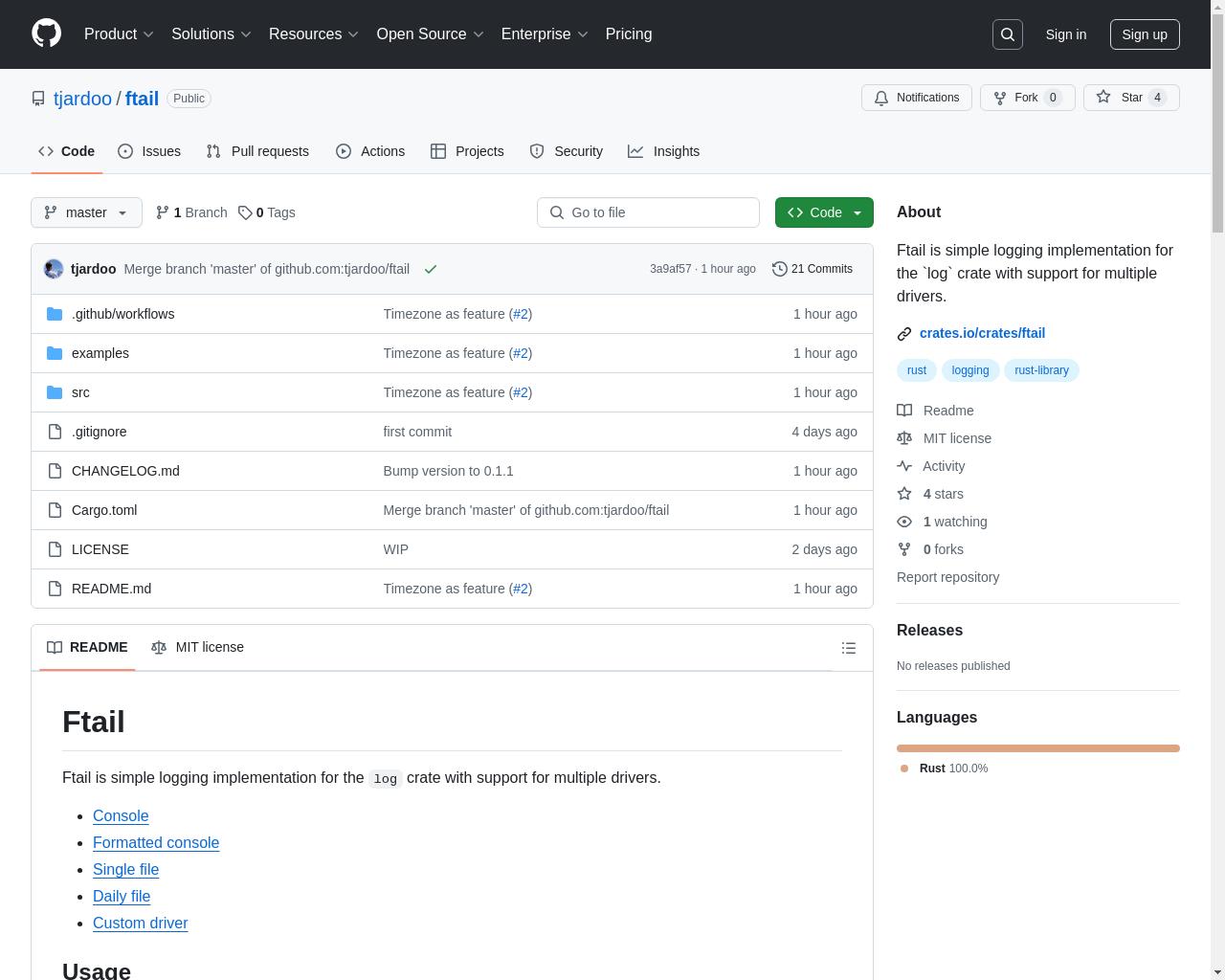Viewport: 1225px width, 980px height.
Task: Expand the Product menu
Action: 119,33
